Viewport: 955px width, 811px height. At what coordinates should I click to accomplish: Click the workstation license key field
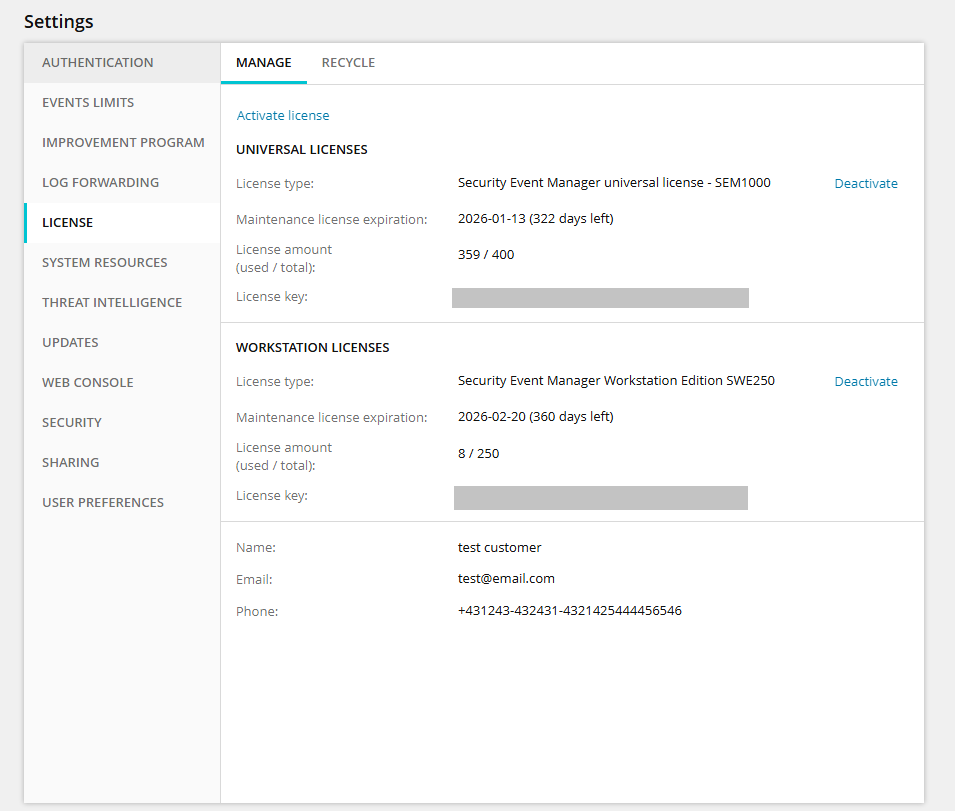click(600, 497)
